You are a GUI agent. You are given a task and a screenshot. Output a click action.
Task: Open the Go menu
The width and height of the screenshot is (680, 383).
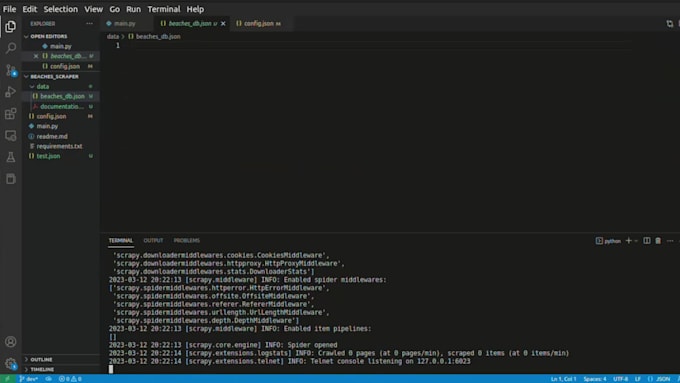(x=114, y=9)
